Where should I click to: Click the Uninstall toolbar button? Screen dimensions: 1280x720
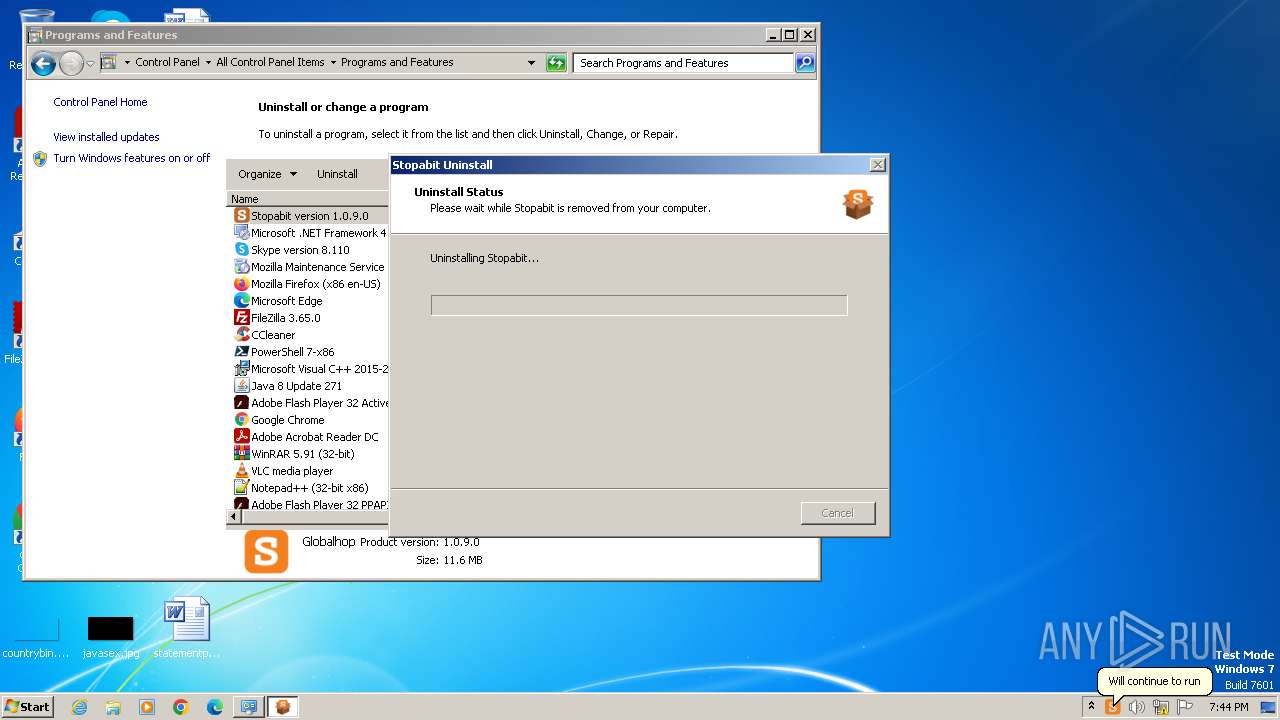pyautogui.click(x=337, y=174)
